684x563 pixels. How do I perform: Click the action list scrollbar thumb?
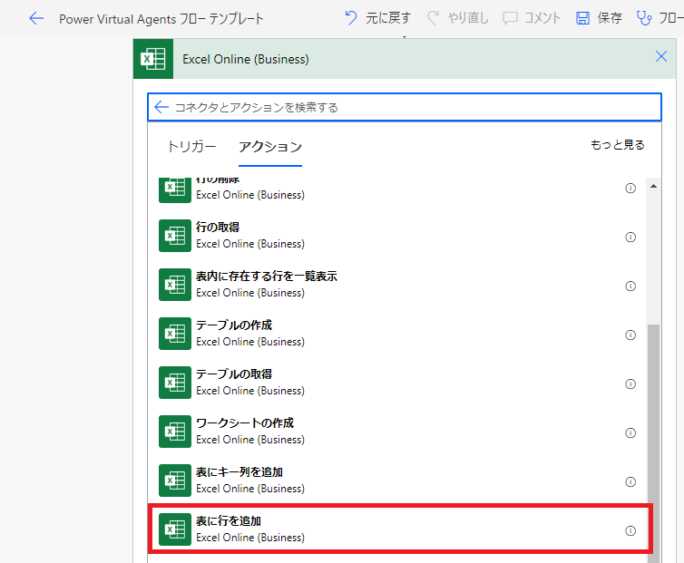653,443
